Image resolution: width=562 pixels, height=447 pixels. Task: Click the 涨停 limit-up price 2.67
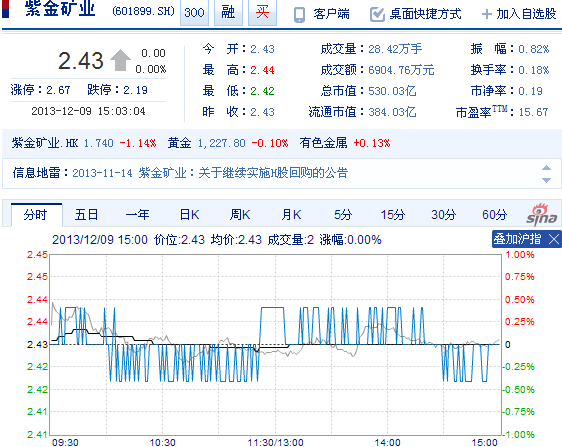click(x=58, y=90)
